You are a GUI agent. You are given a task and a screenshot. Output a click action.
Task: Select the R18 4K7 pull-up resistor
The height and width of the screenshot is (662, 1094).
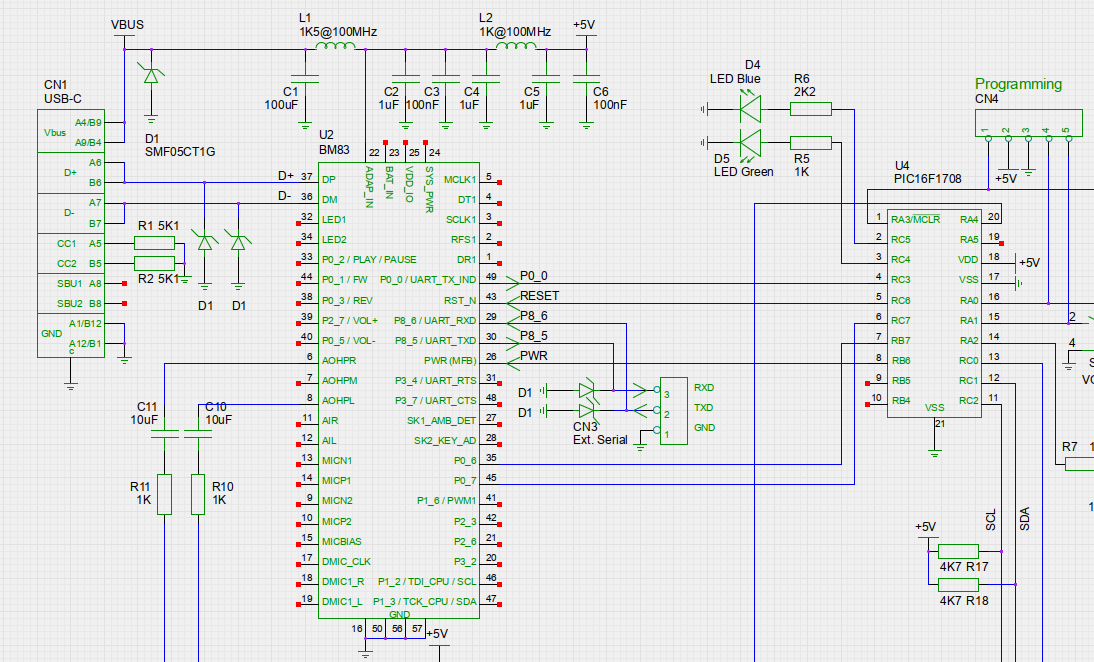coord(958,584)
